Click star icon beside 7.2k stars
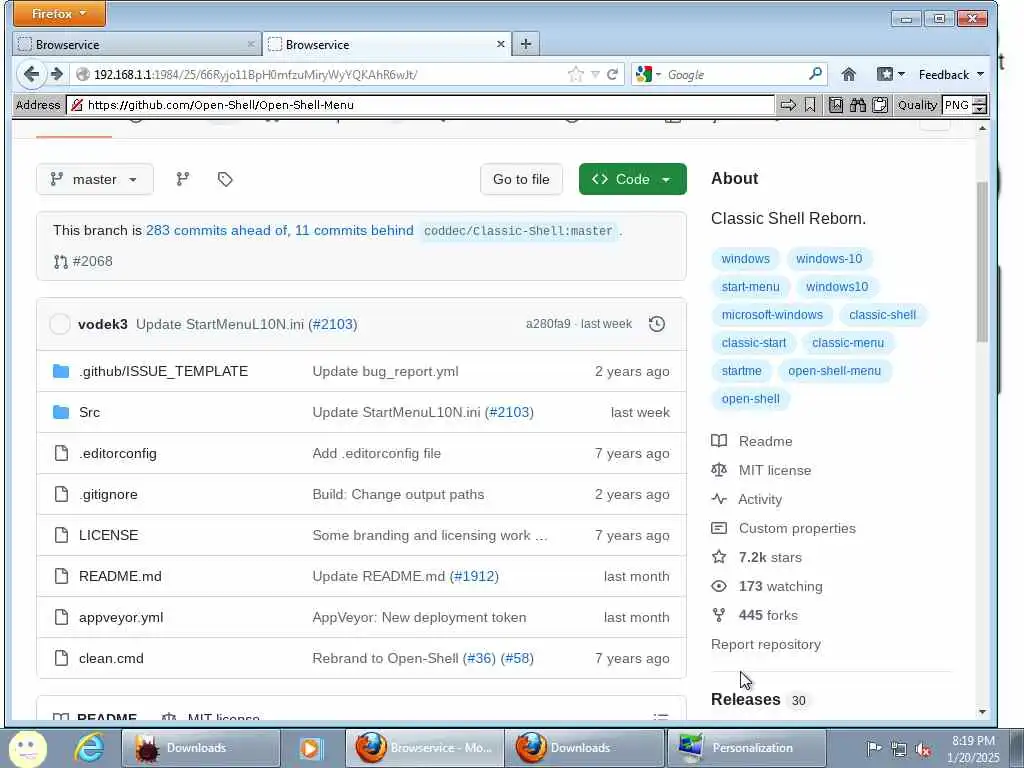The height and width of the screenshot is (768, 1024). click(719, 557)
